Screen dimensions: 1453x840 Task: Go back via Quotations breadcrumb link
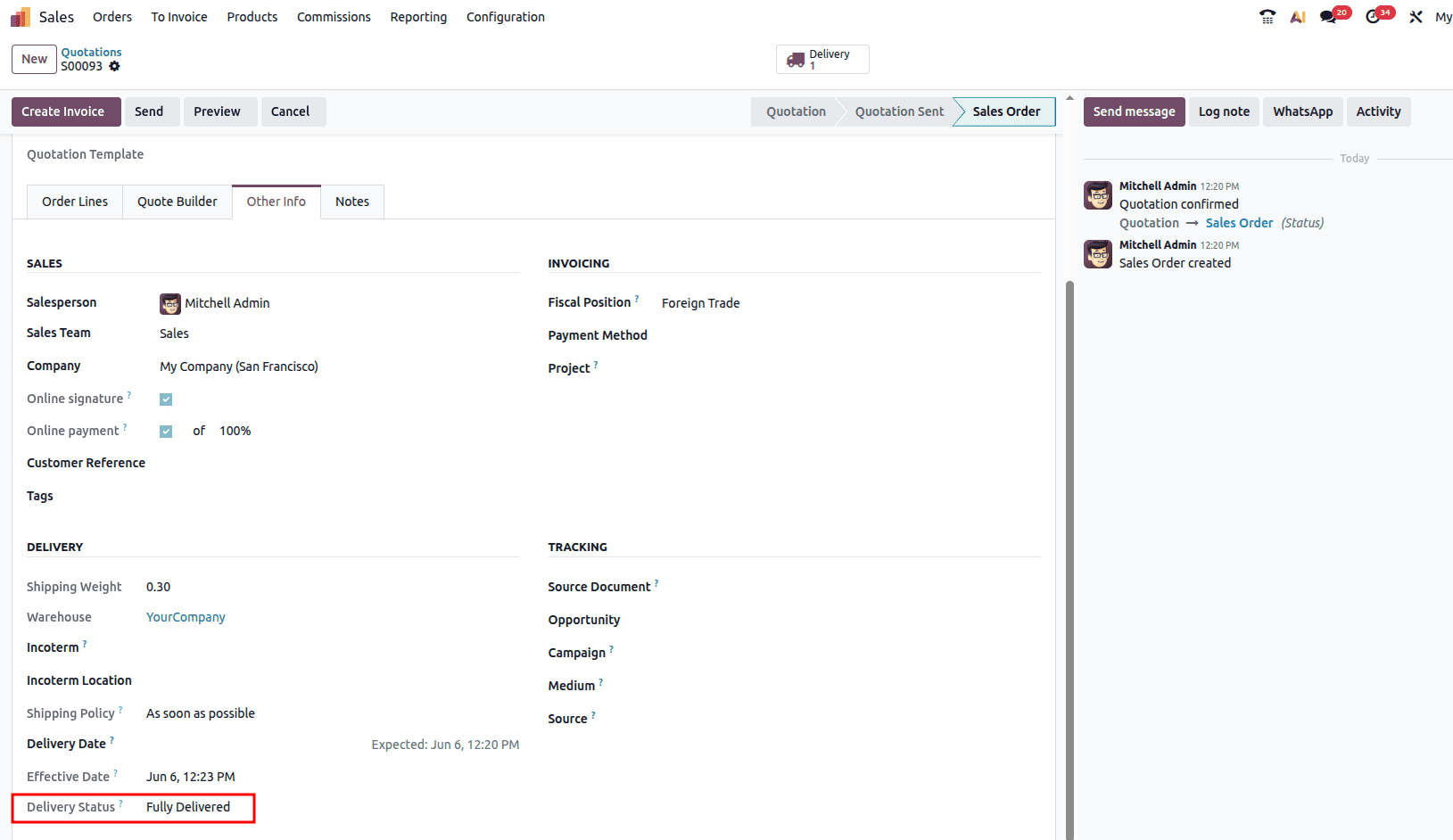tap(91, 53)
